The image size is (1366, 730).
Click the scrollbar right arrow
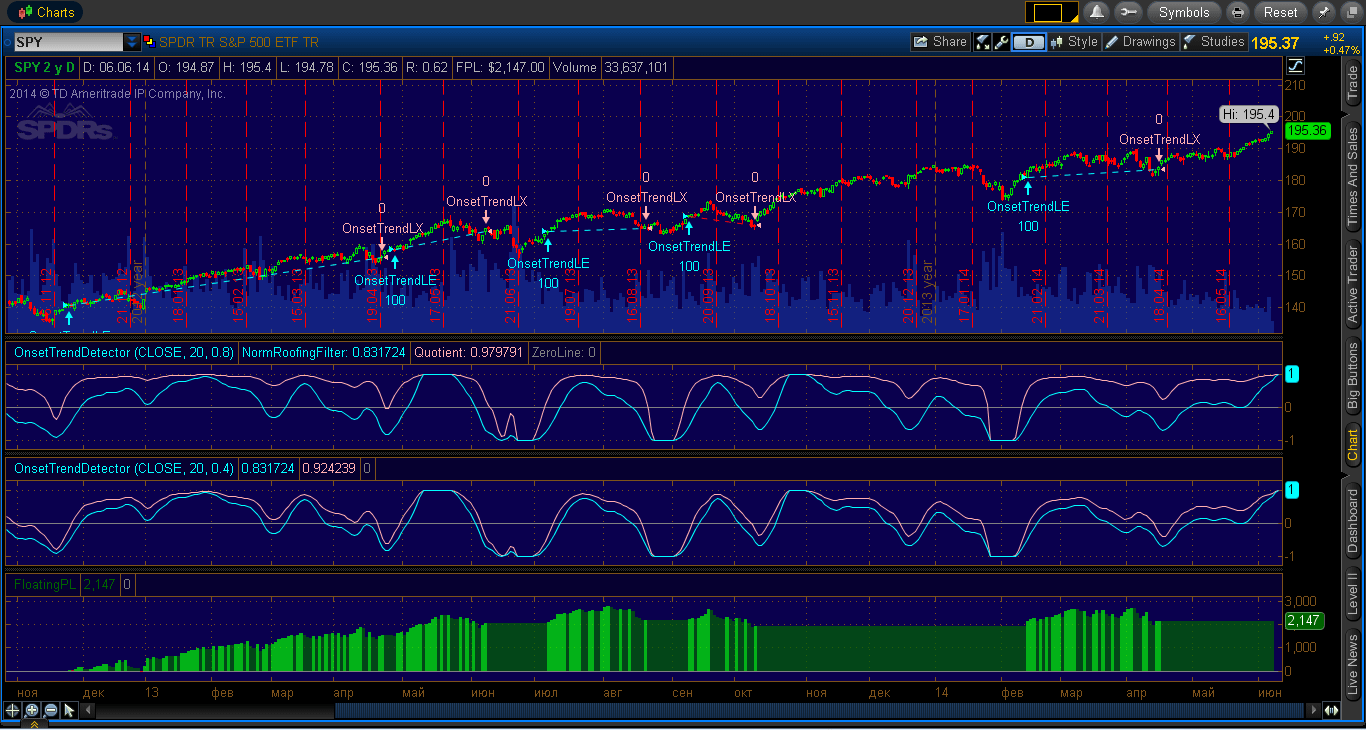(1314, 710)
